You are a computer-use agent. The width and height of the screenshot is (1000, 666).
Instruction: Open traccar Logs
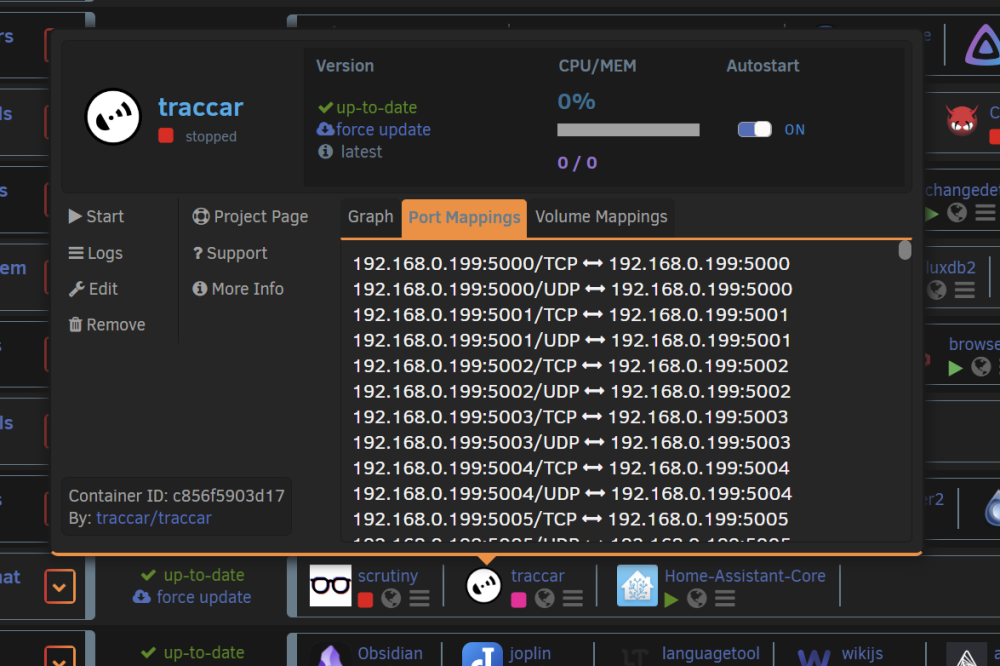96,253
